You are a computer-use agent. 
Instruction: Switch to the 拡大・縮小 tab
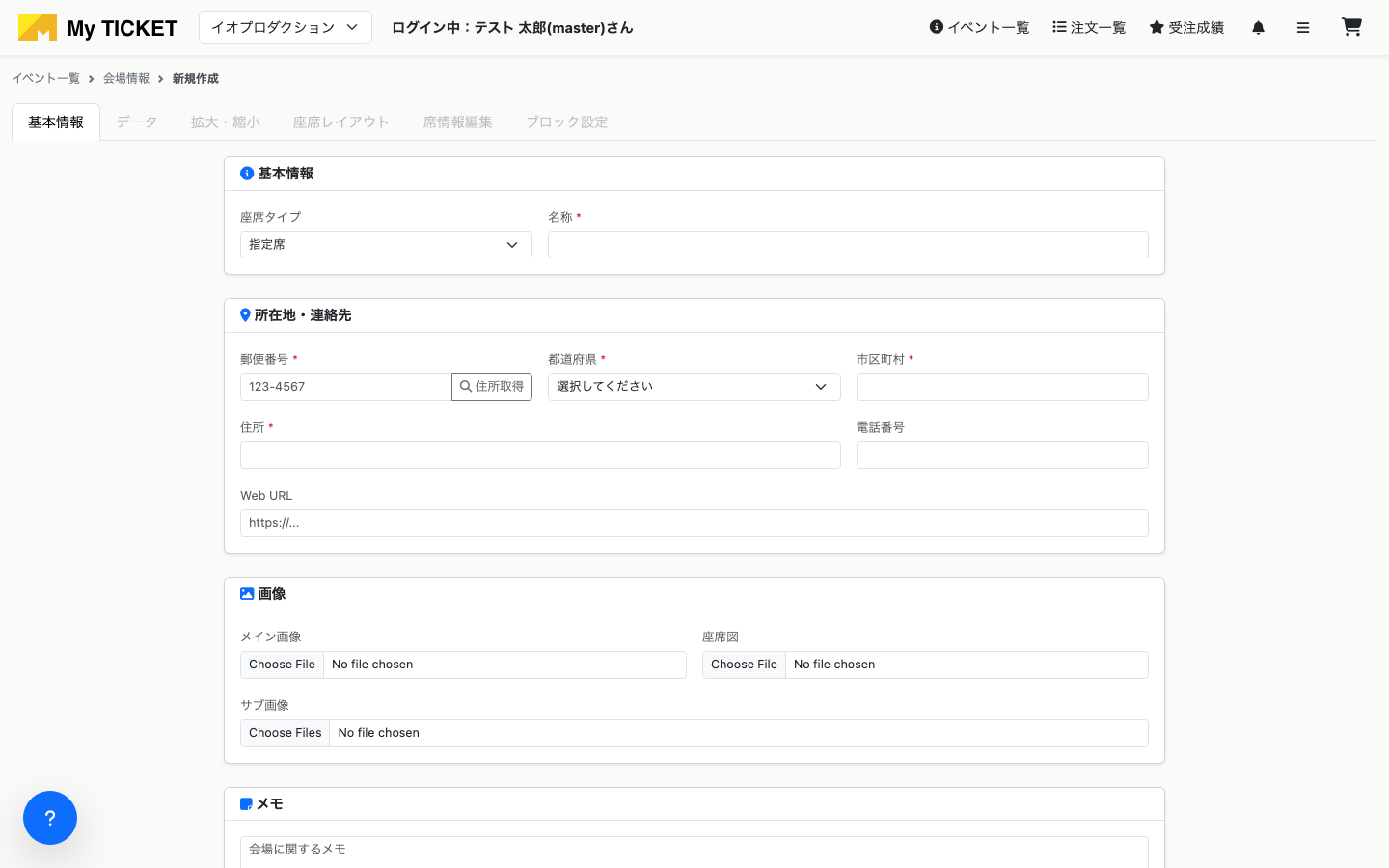click(x=226, y=122)
